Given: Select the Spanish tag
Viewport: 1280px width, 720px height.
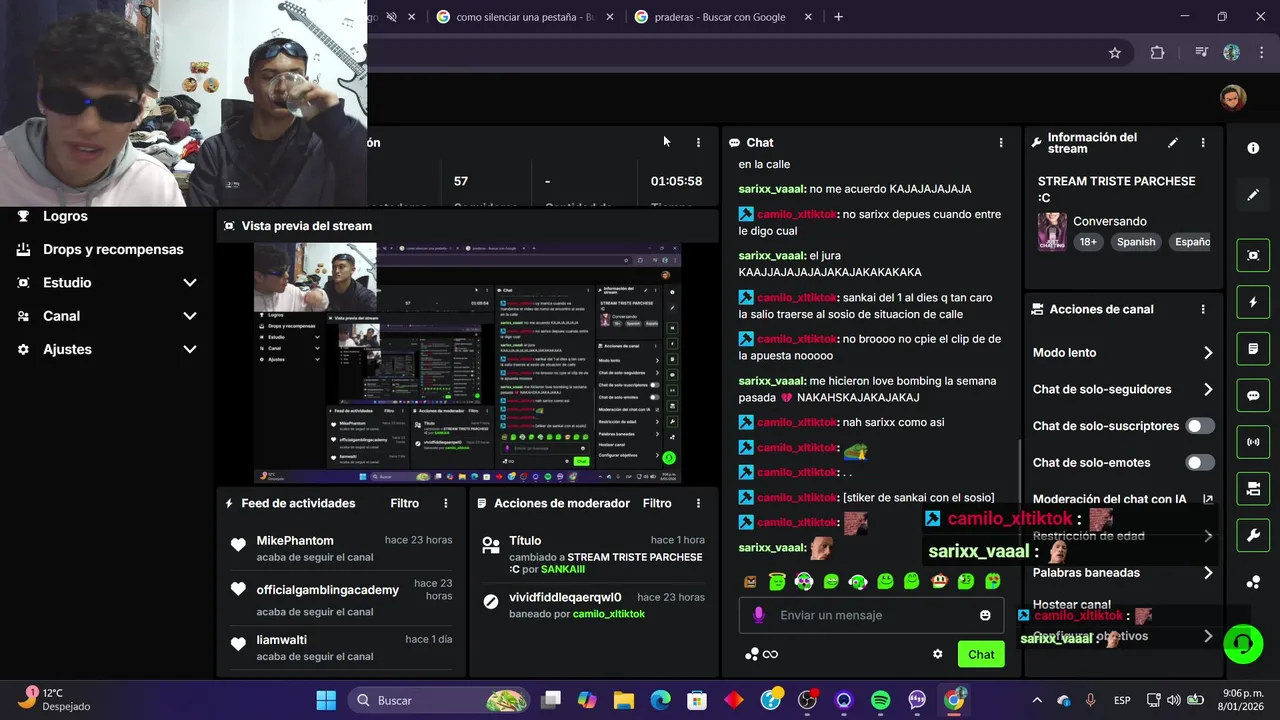Looking at the screenshot, I should point(1136,242).
